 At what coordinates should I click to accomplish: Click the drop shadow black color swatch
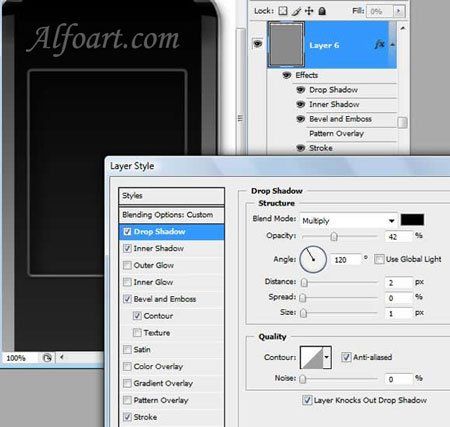412,220
